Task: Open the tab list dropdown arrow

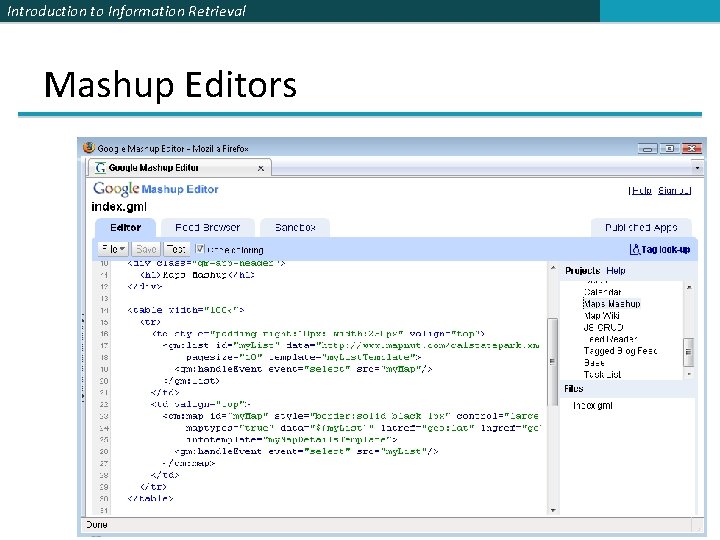Action: pyautogui.click(x=698, y=168)
